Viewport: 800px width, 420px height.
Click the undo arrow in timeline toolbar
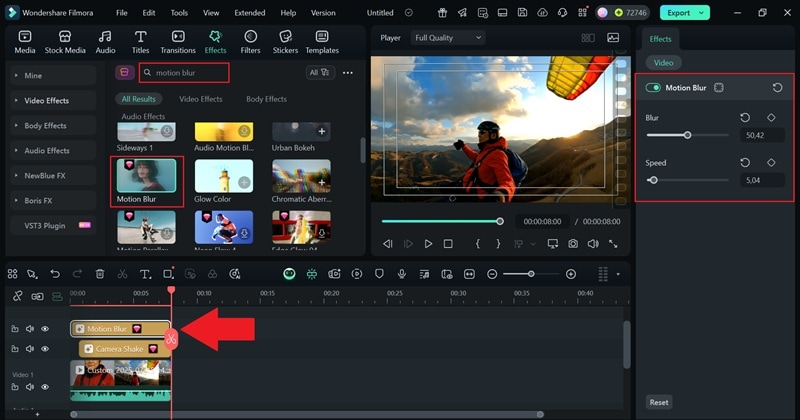pyautogui.click(x=55, y=274)
